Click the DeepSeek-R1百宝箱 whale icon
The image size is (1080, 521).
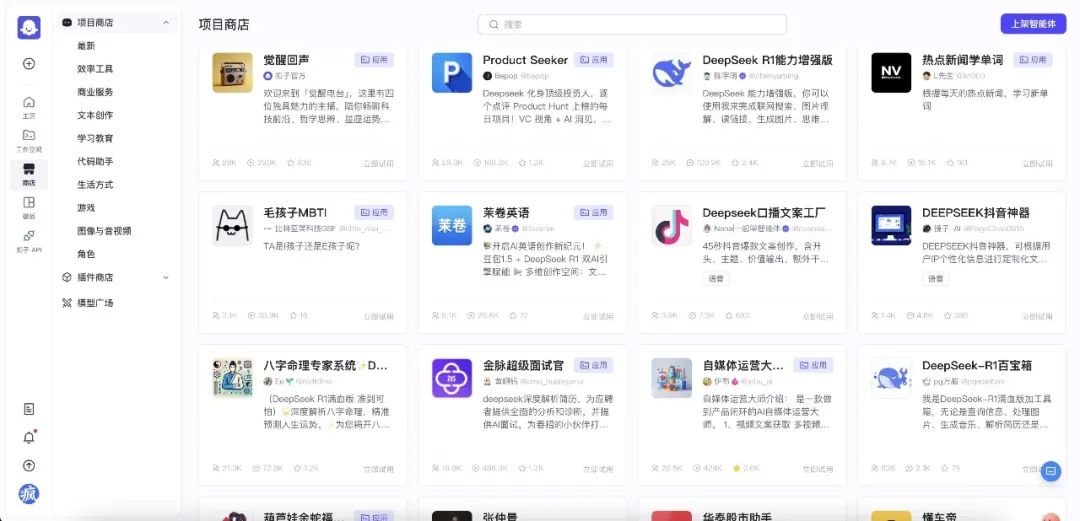click(x=891, y=378)
